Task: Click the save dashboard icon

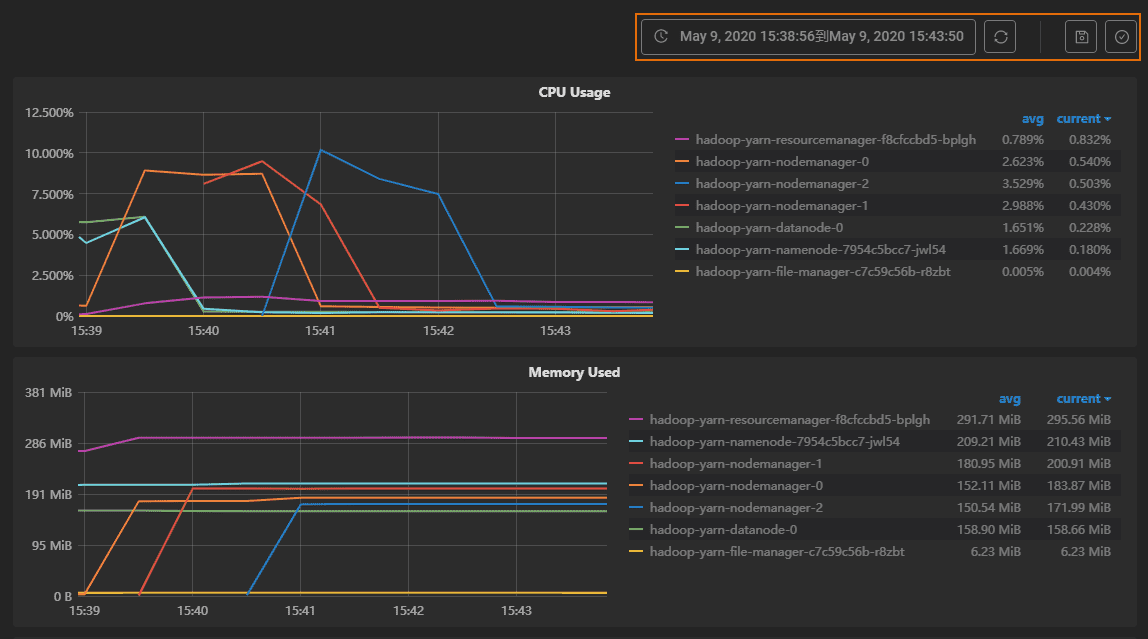Action: pos(1081,37)
